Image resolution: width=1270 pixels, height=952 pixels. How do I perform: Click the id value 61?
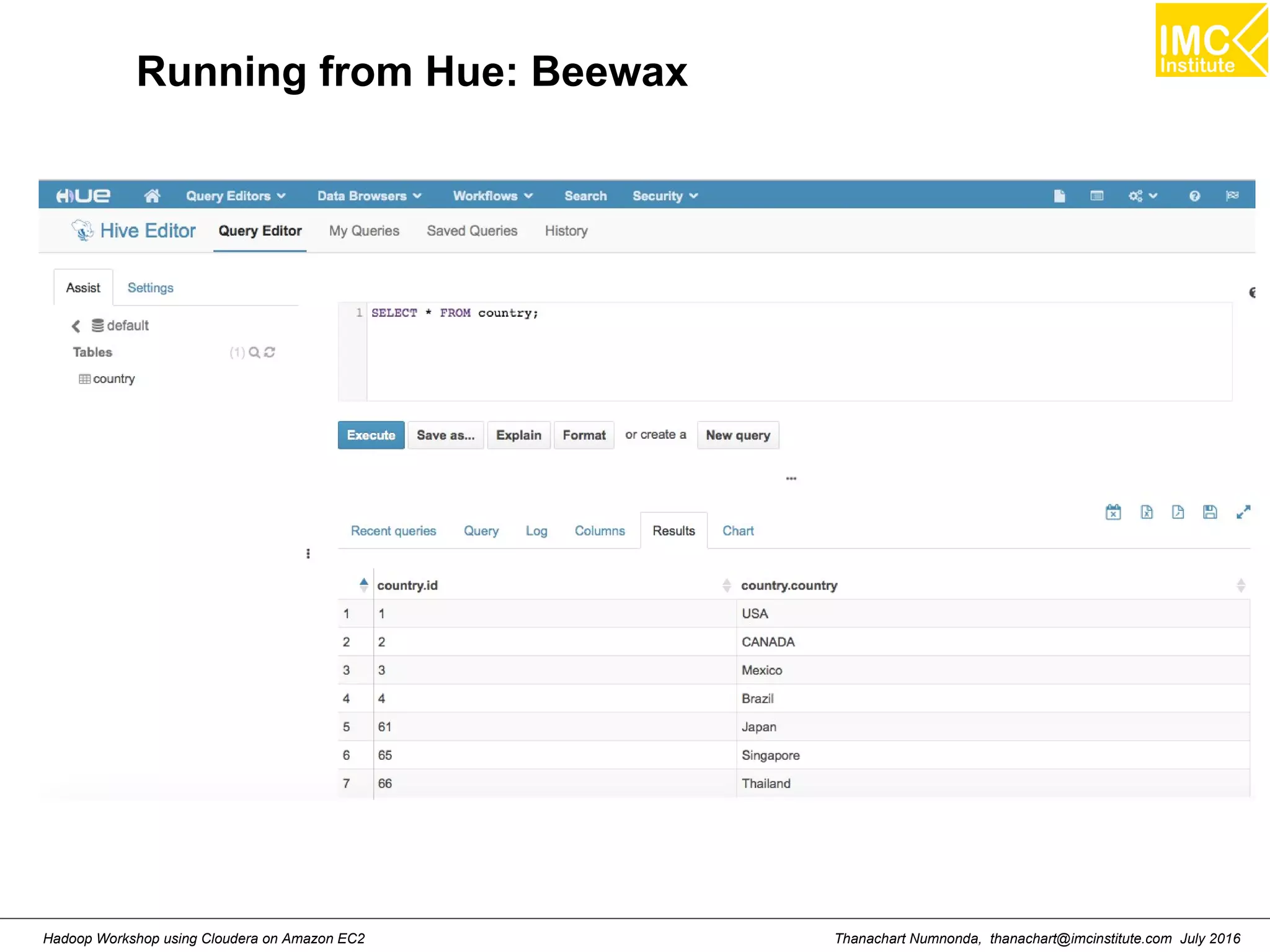384,727
